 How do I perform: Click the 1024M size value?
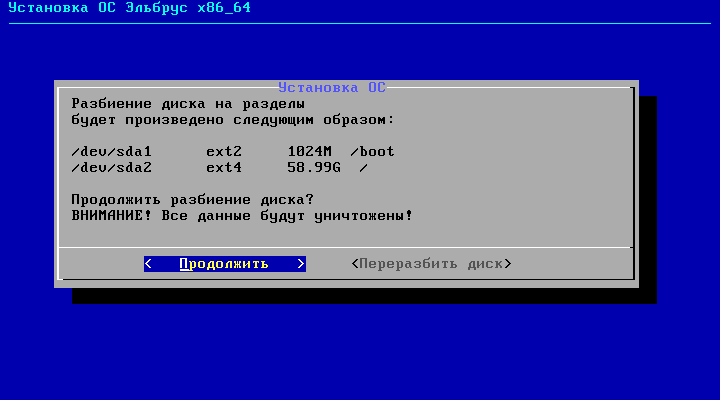[309, 152]
